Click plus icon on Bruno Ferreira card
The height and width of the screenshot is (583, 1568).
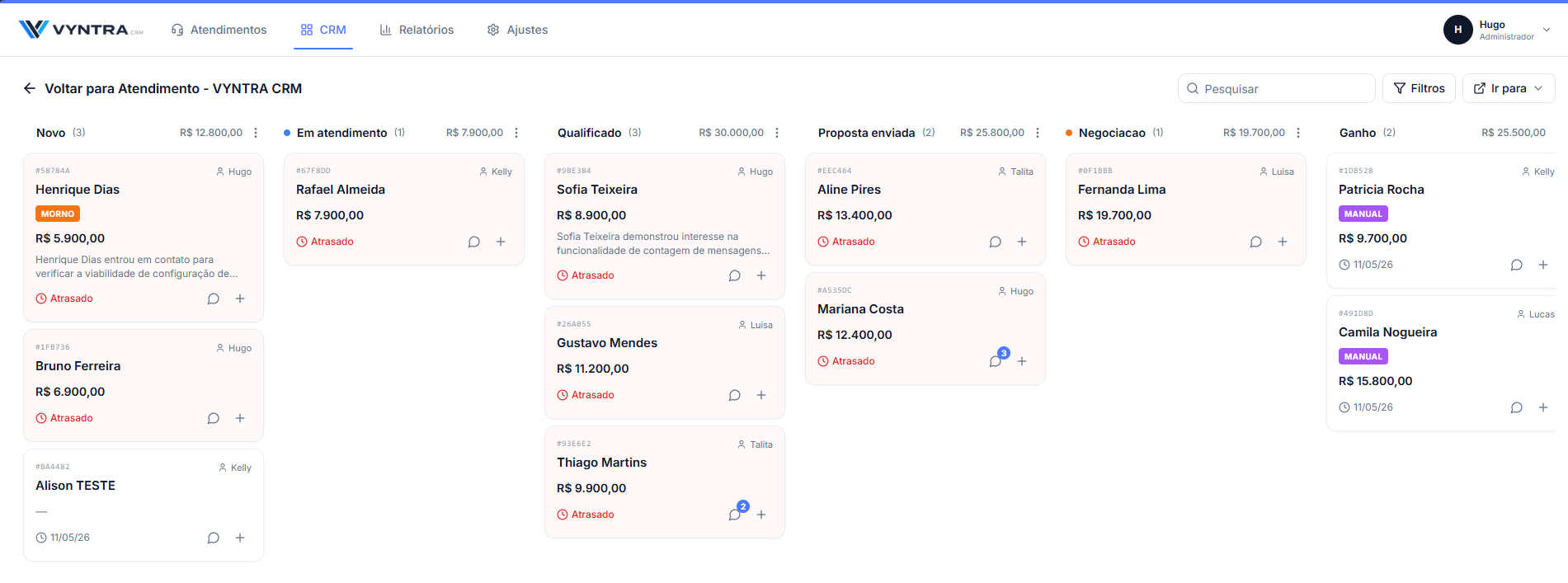point(240,418)
